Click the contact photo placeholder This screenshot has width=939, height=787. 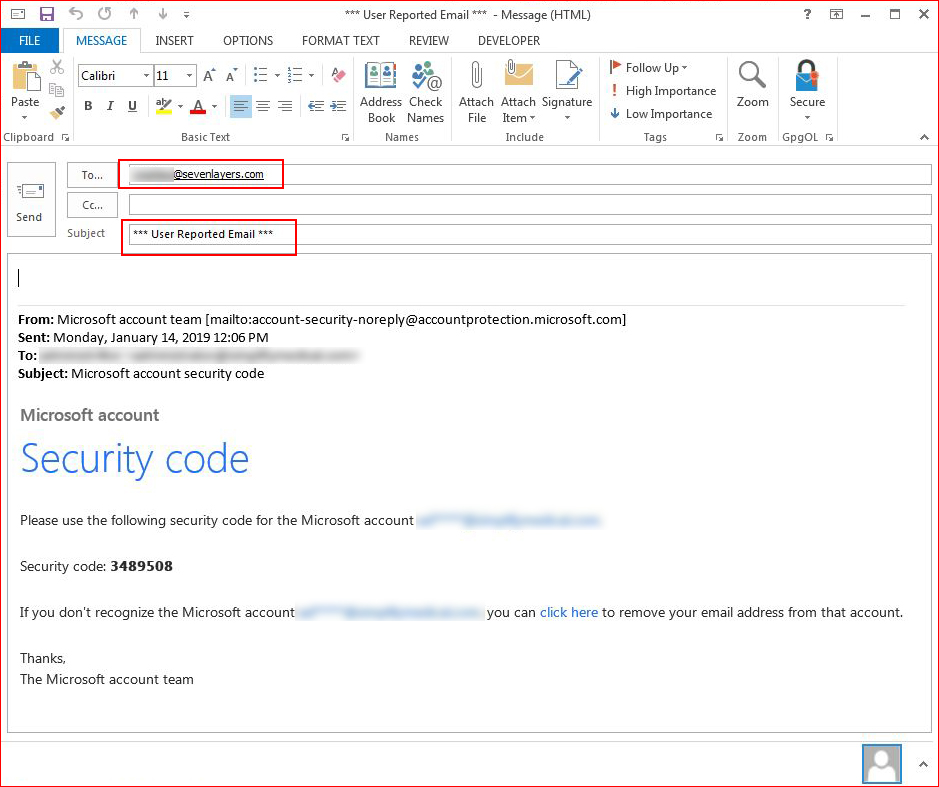tap(882, 764)
